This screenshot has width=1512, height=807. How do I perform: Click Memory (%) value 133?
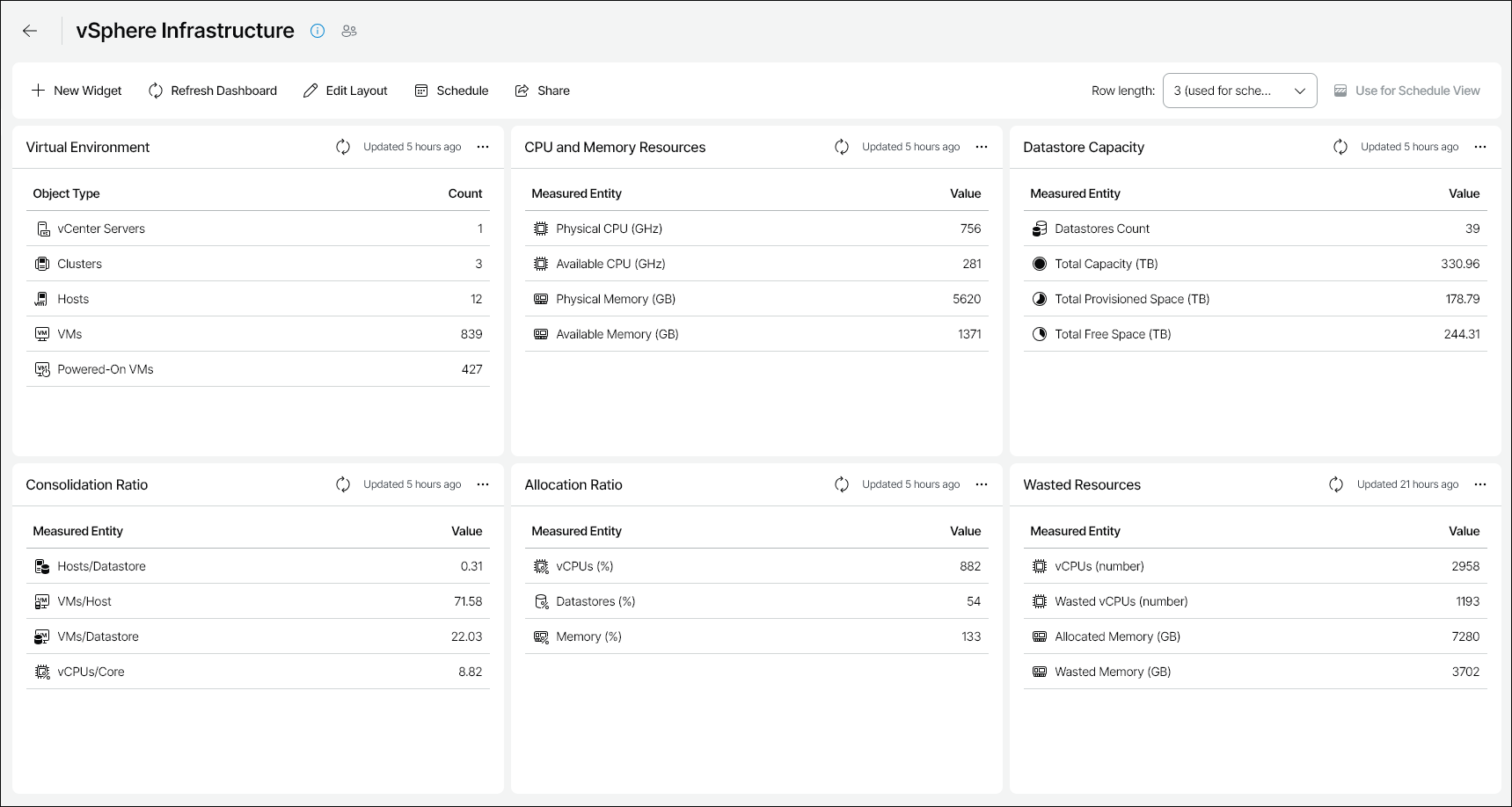pyautogui.click(x=971, y=636)
